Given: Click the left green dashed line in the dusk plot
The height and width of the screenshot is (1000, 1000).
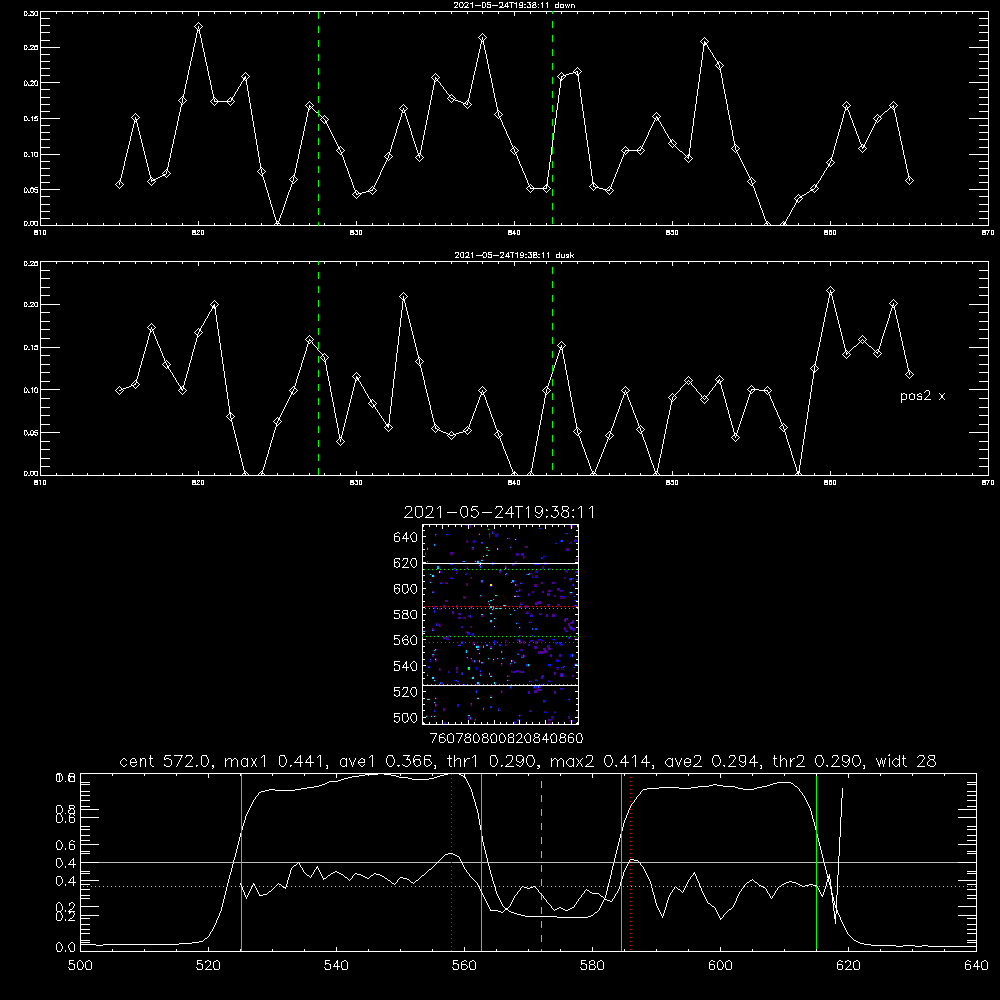Looking at the screenshot, I should coord(318,368).
